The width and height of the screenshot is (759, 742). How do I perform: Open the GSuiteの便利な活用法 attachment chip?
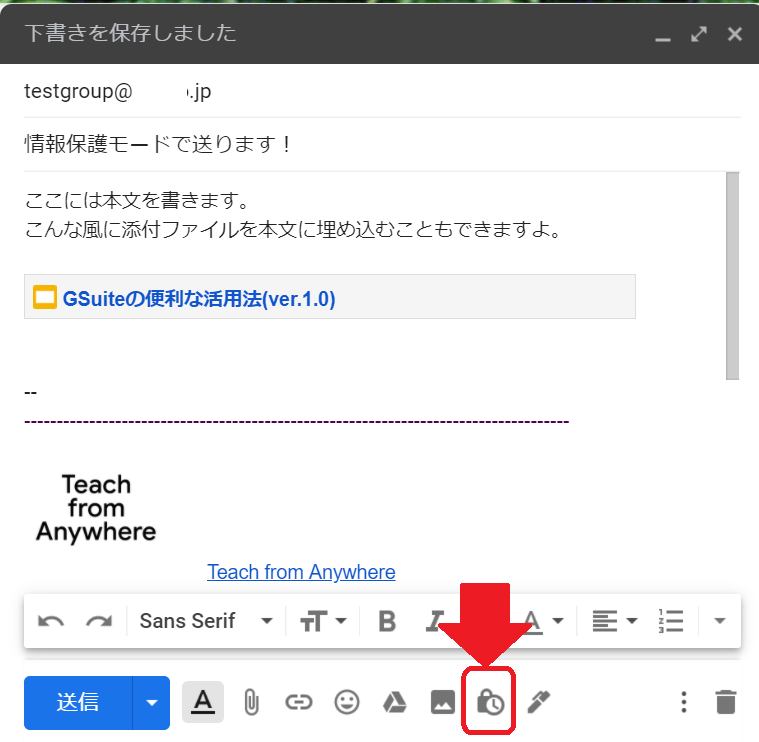click(330, 297)
